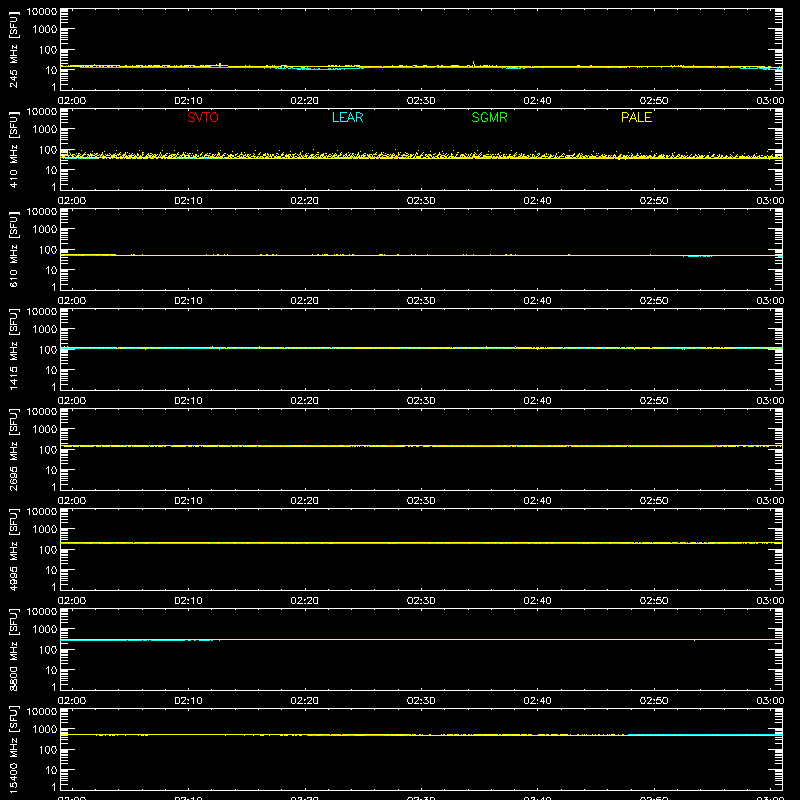This screenshot has height=800, width=800.
Task: Click 02:00 under the 2695 MHz panel
Action: click(72, 501)
